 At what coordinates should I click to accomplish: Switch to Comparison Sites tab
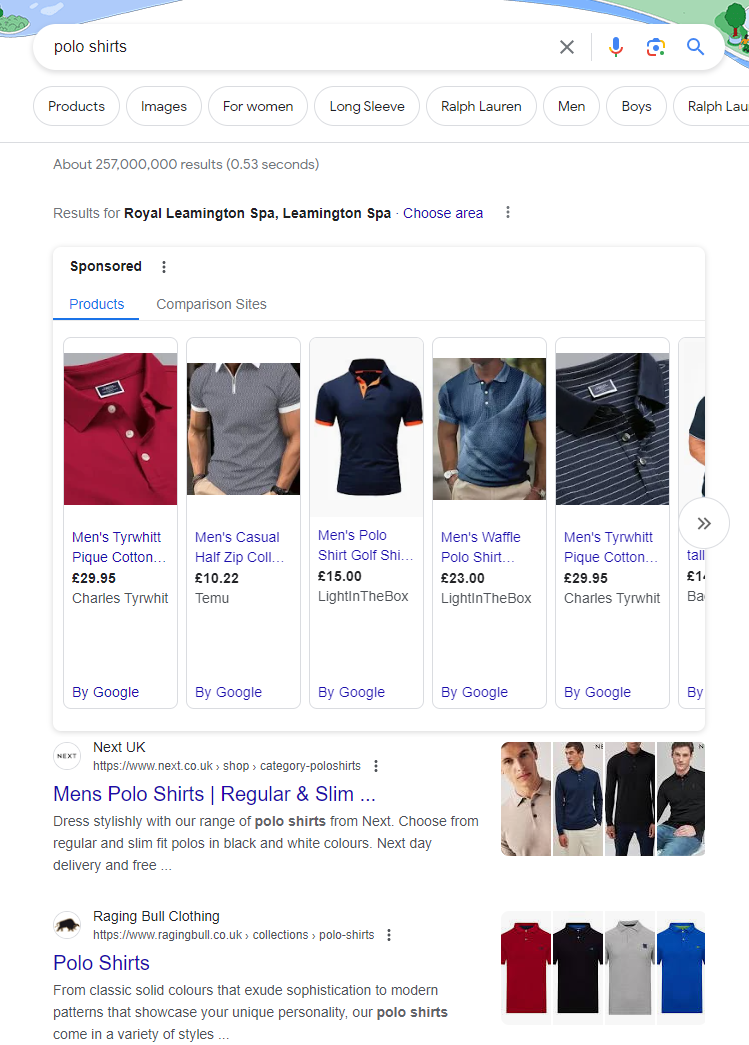(x=211, y=304)
